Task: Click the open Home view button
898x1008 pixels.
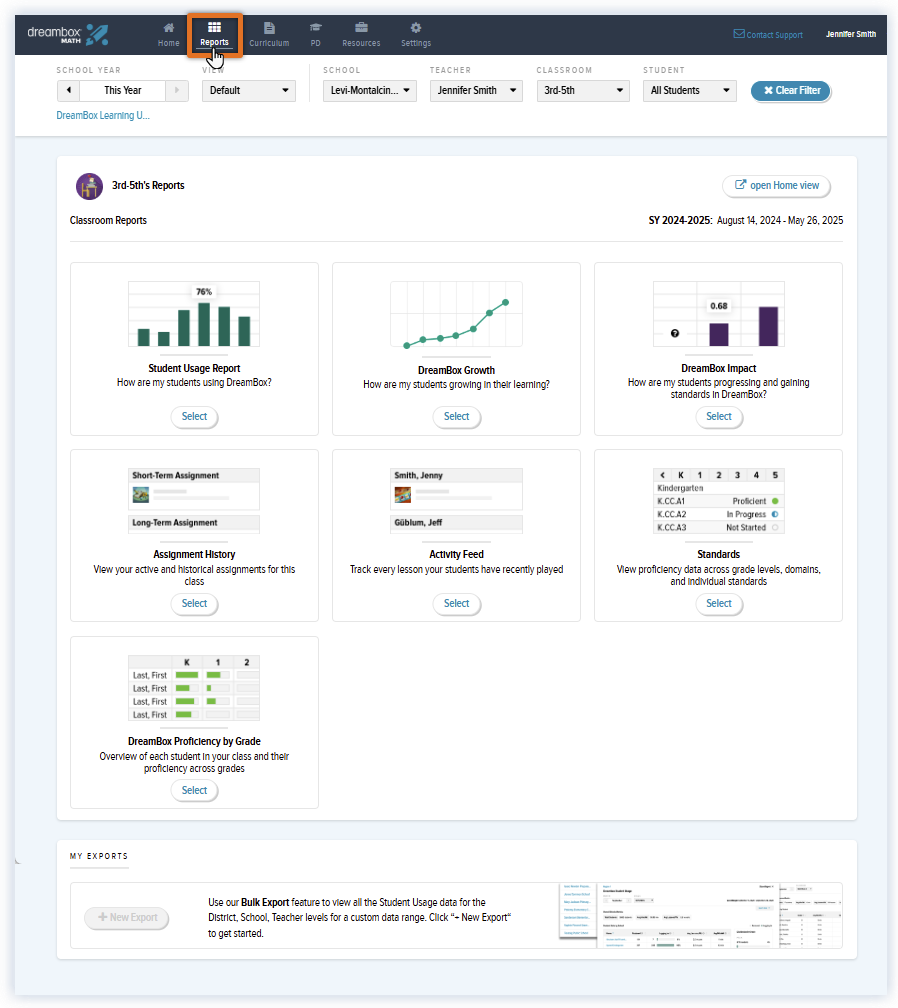Action: pyautogui.click(x=776, y=186)
